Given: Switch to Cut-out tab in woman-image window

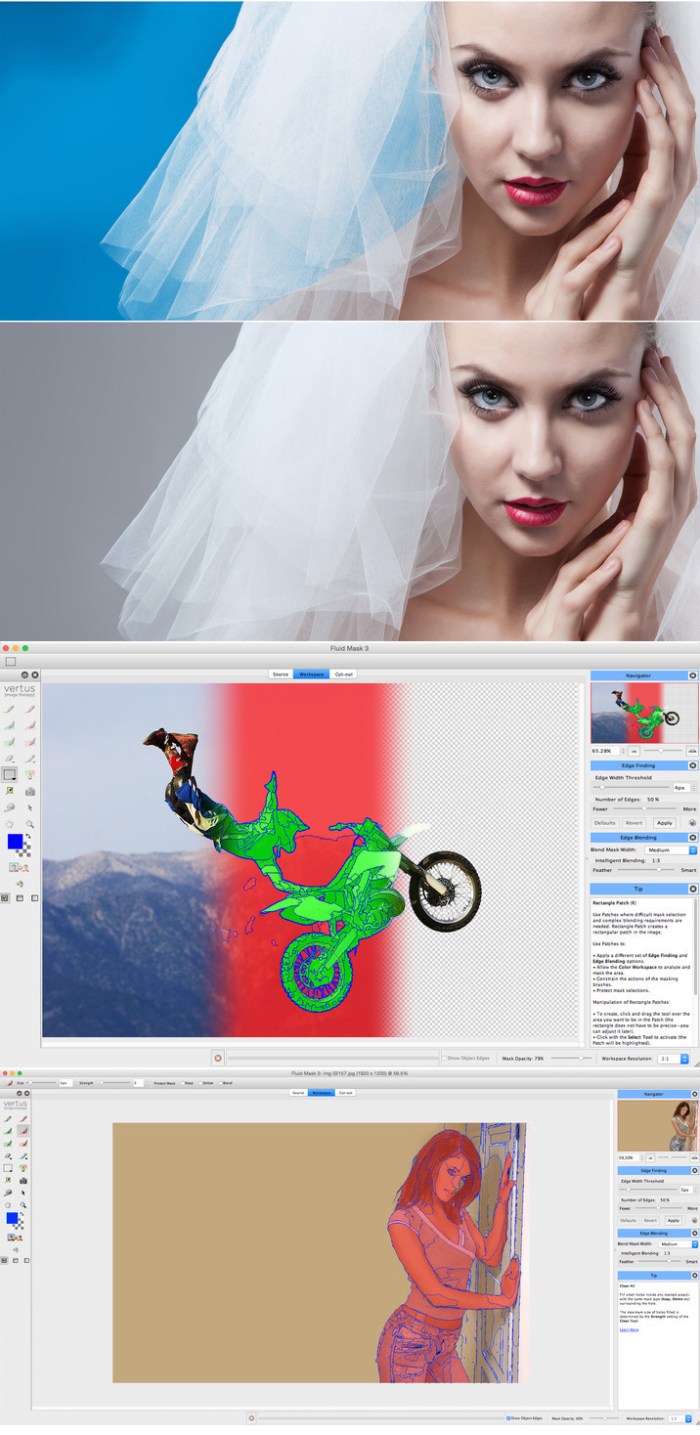Looking at the screenshot, I should [x=345, y=1093].
